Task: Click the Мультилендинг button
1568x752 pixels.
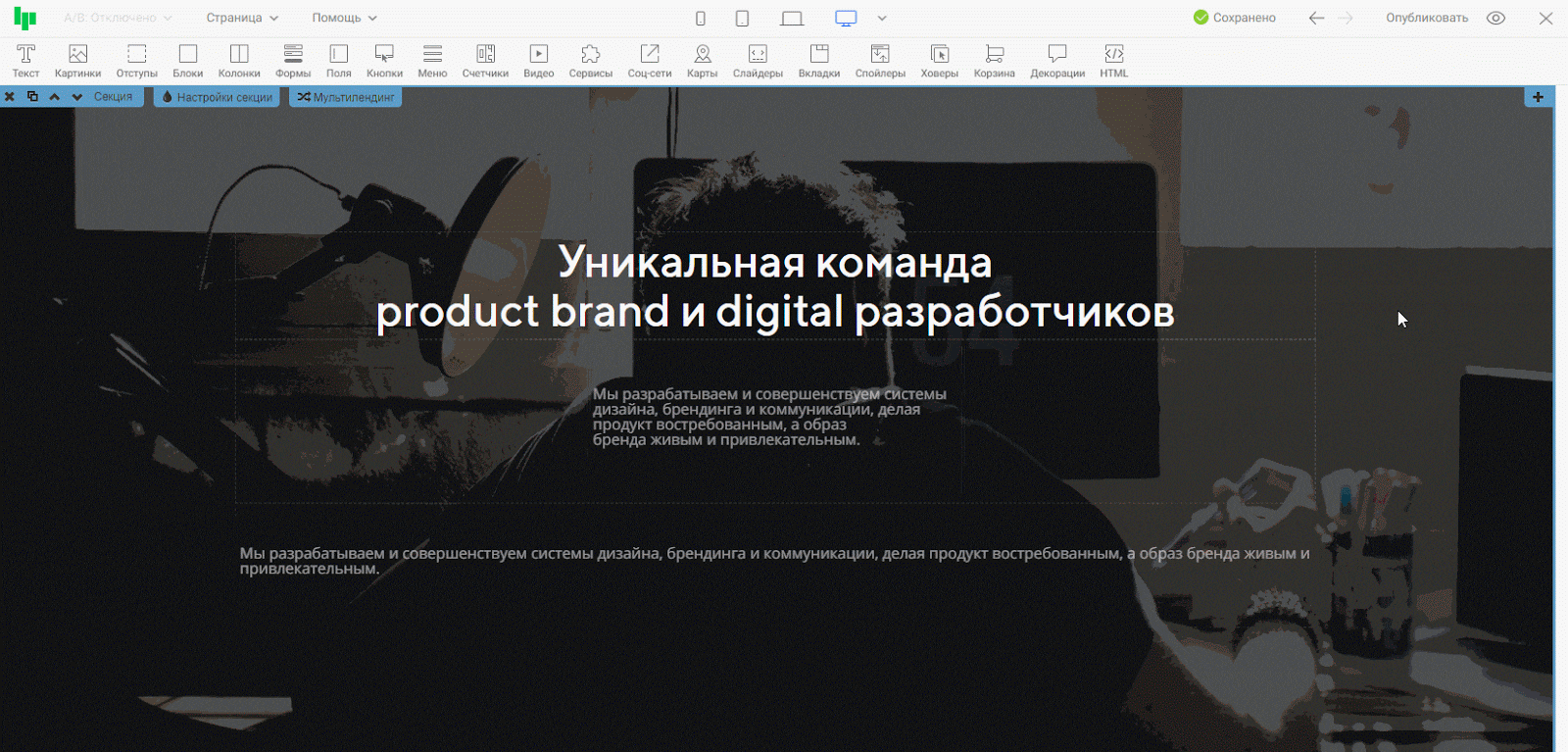Action: pyautogui.click(x=346, y=97)
